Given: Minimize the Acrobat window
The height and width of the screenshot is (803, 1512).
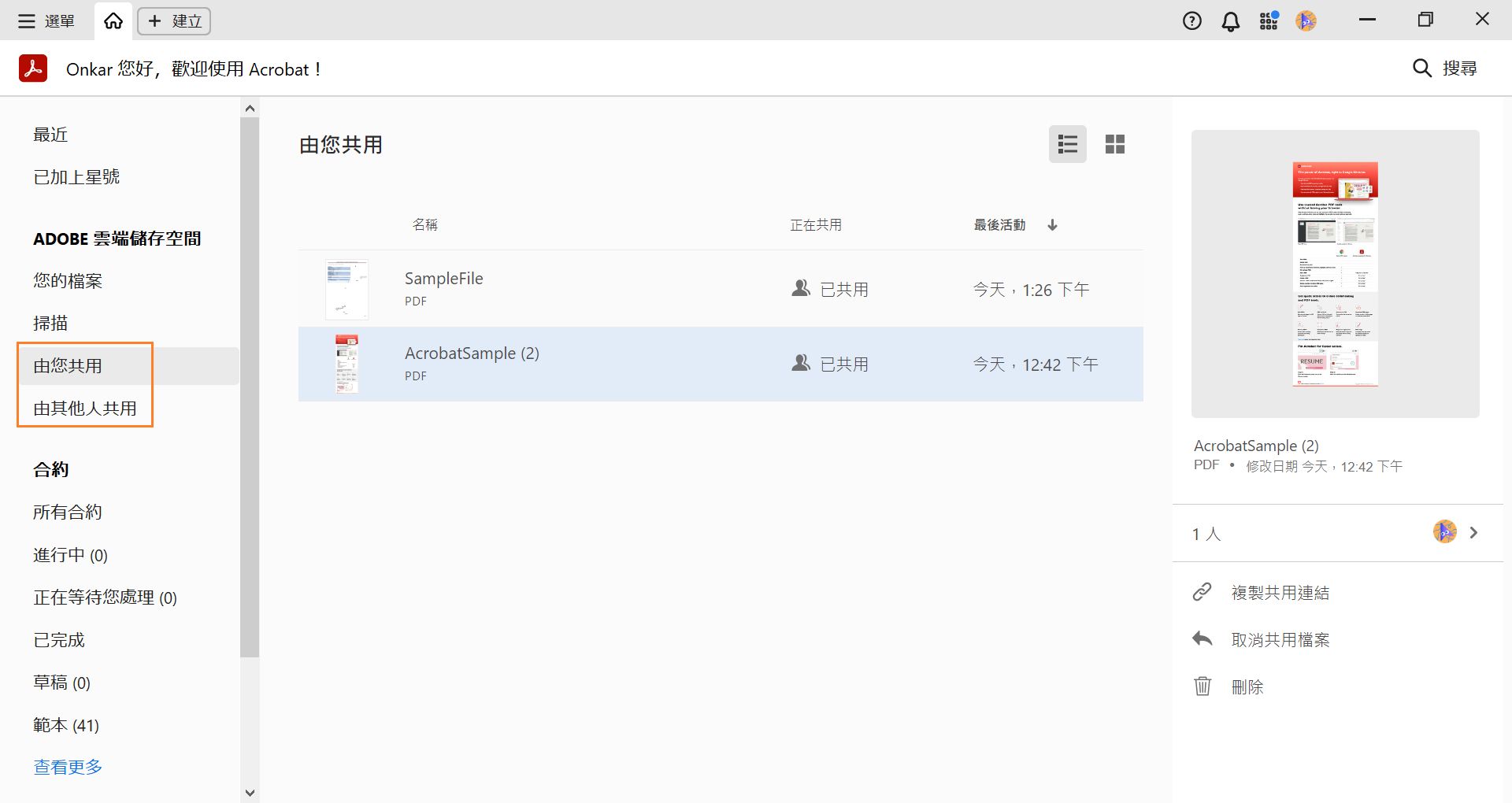Looking at the screenshot, I should point(1368,20).
